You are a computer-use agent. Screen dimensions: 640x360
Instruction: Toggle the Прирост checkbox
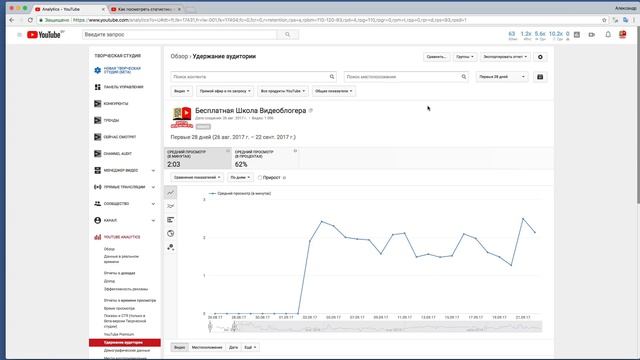[260, 178]
